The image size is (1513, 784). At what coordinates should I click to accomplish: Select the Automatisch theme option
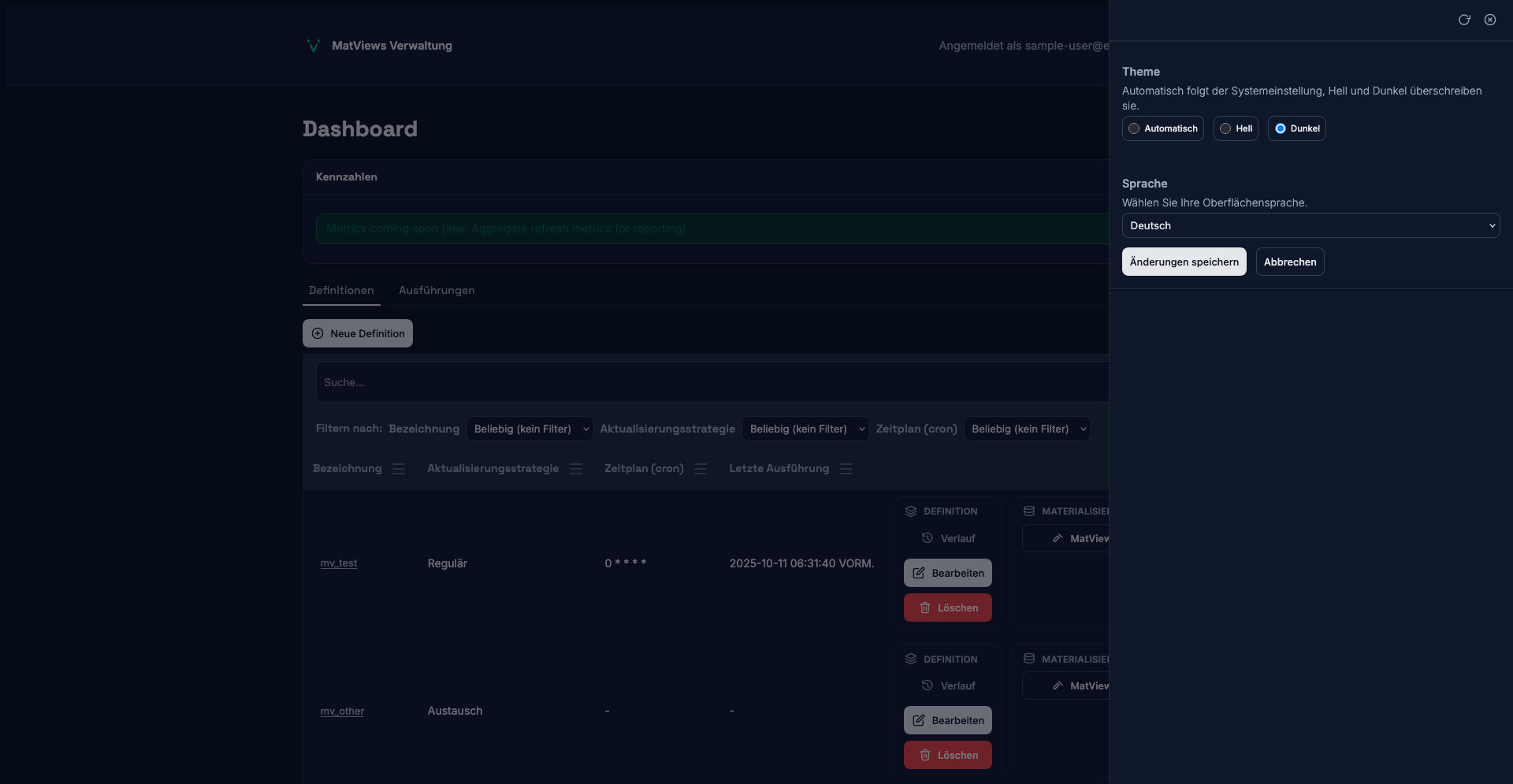pos(1162,128)
